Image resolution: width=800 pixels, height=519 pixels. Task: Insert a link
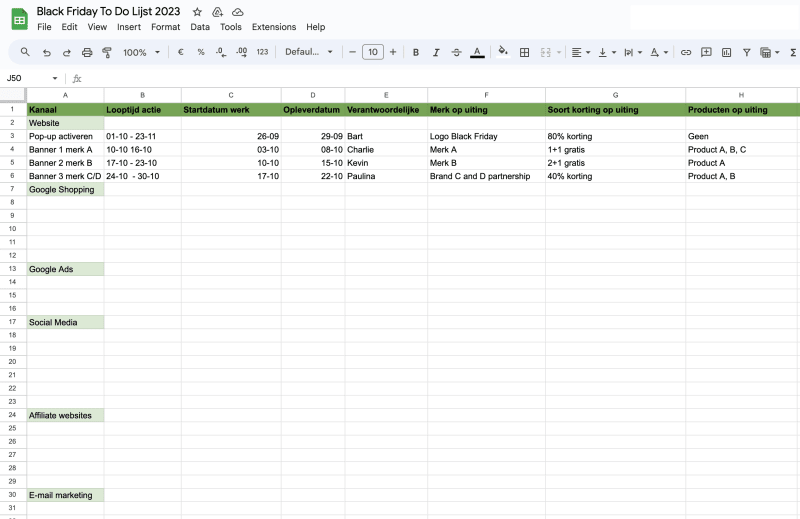click(686, 52)
